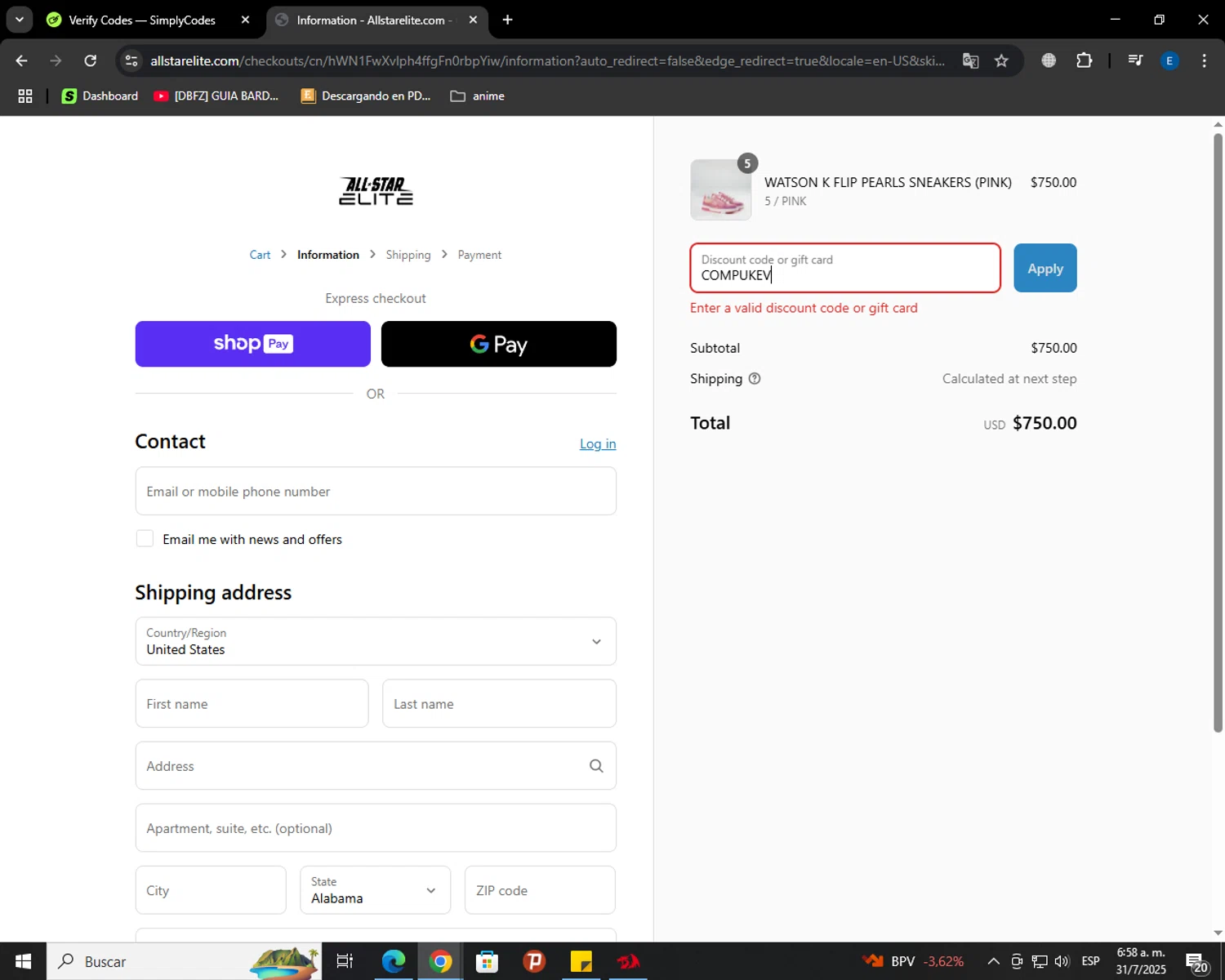Image resolution: width=1225 pixels, height=980 pixels.
Task: Open the DBFZ GUIA BARD bookmark
Action: (216, 96)
